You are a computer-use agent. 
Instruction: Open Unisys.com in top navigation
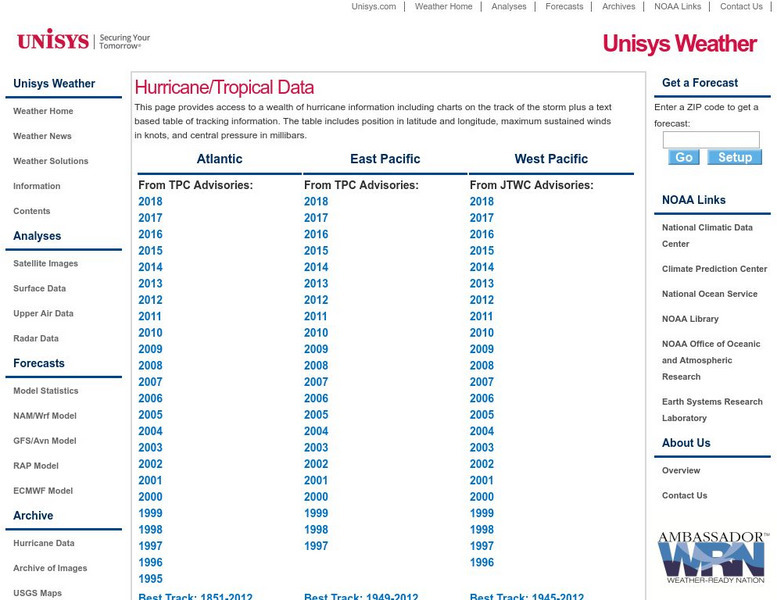tap(374, 6)
